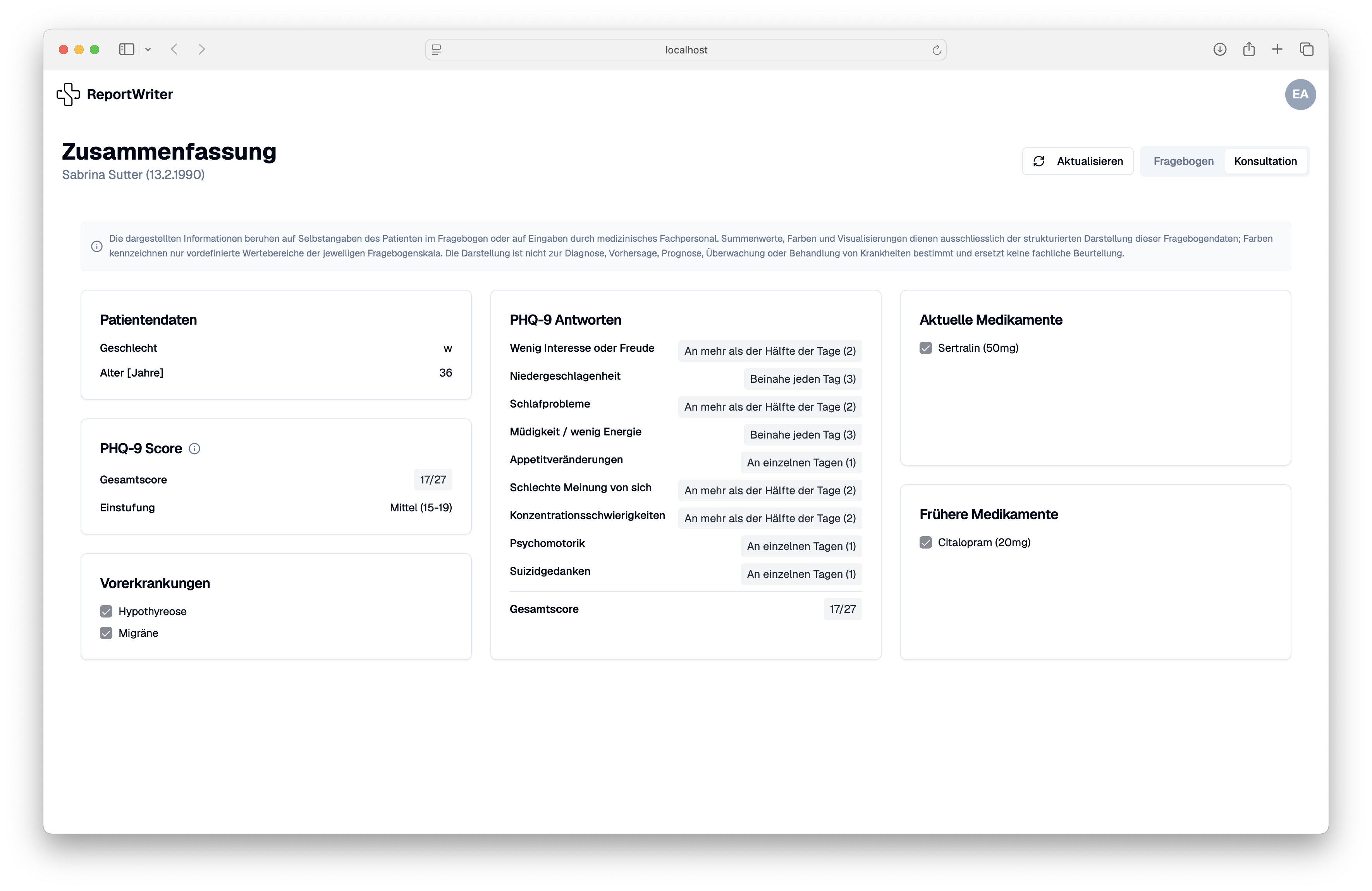Open the sidebar tab group dropdown arrow
1372x891 pixels.
click(148, 50)
